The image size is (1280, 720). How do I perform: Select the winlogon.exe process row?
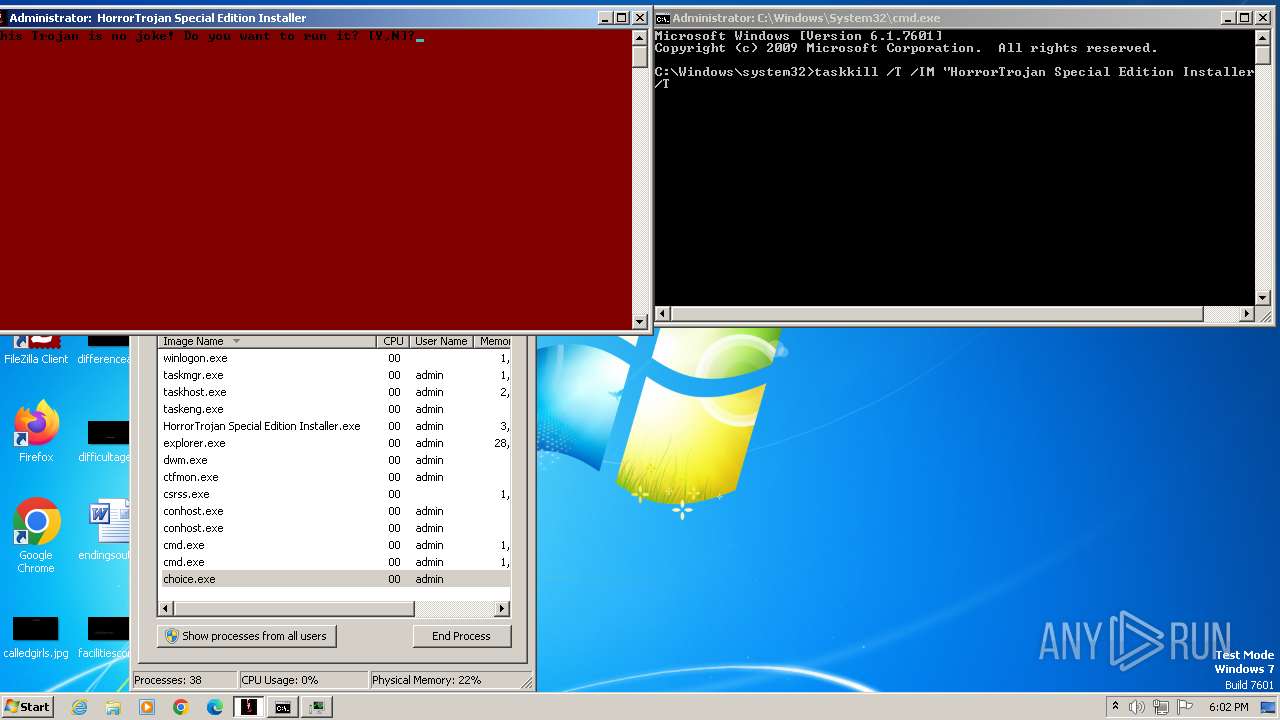[335, 358]
